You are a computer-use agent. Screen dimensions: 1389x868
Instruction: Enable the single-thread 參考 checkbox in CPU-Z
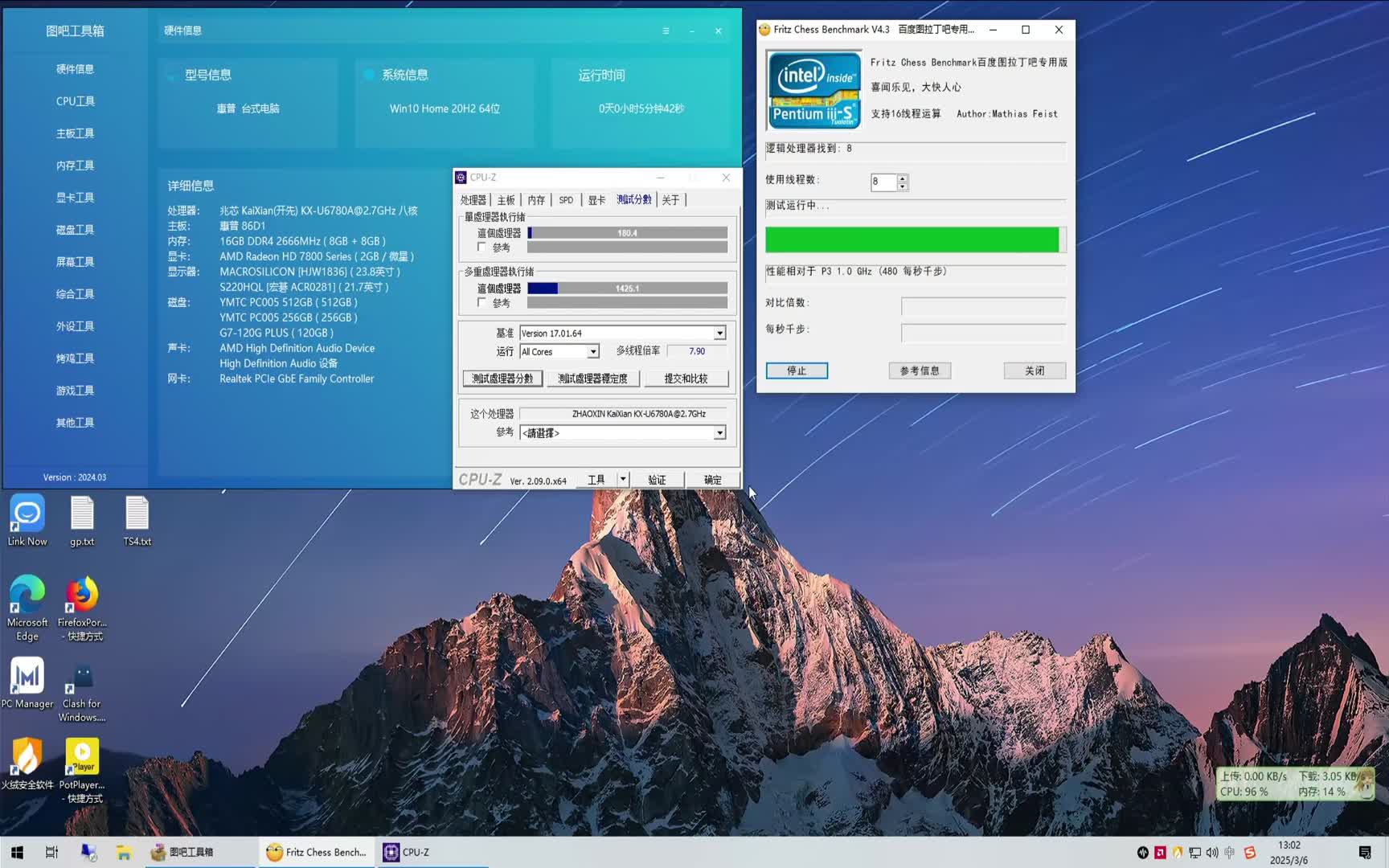[481, 248]
